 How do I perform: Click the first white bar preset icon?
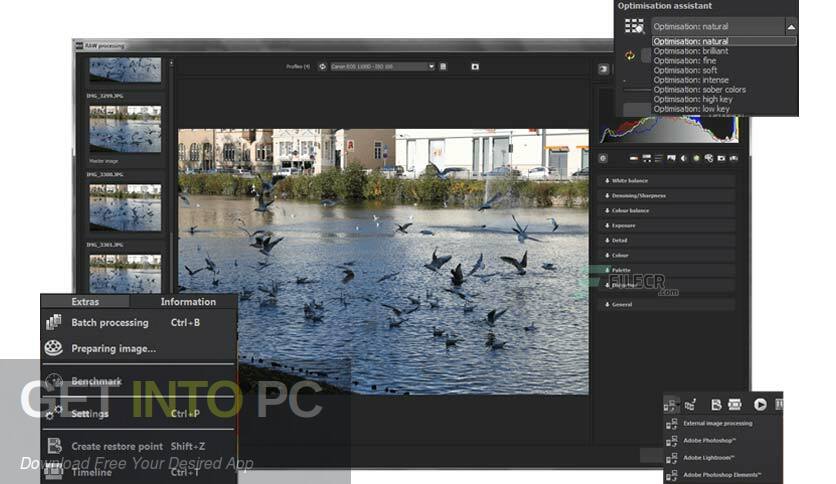pos(633,158)
